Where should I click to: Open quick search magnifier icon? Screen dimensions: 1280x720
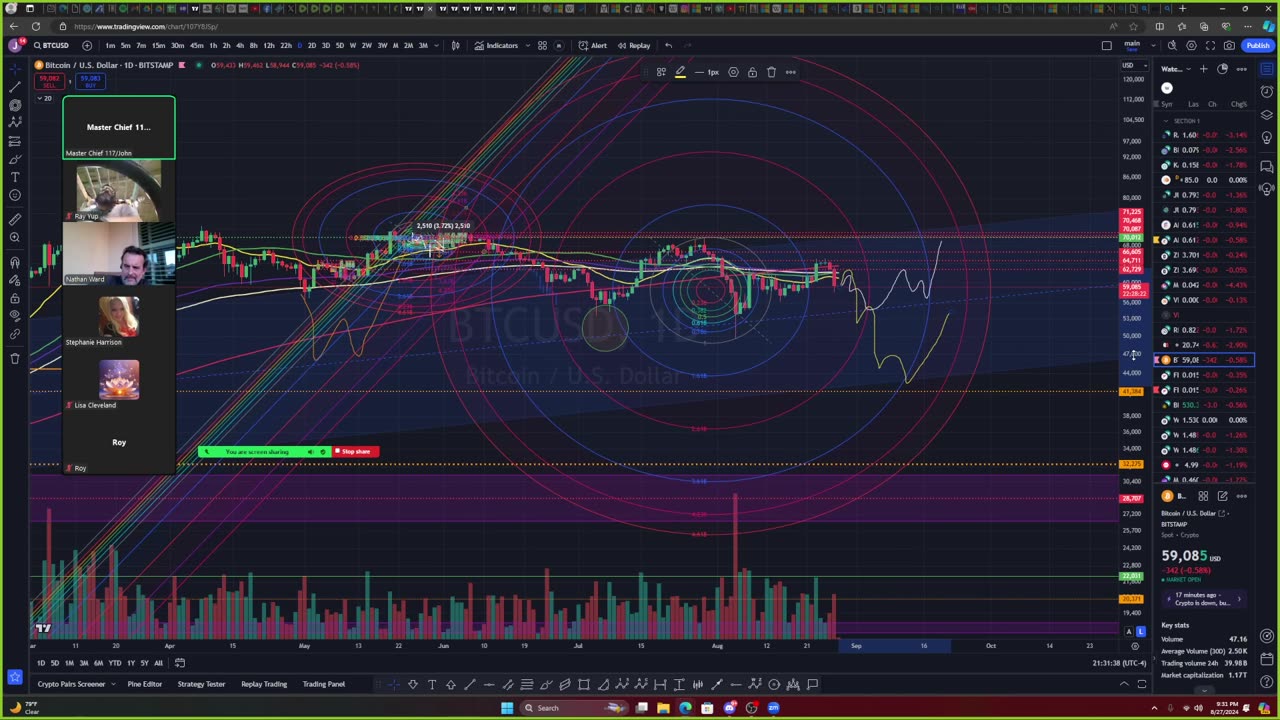[1172, 45]
